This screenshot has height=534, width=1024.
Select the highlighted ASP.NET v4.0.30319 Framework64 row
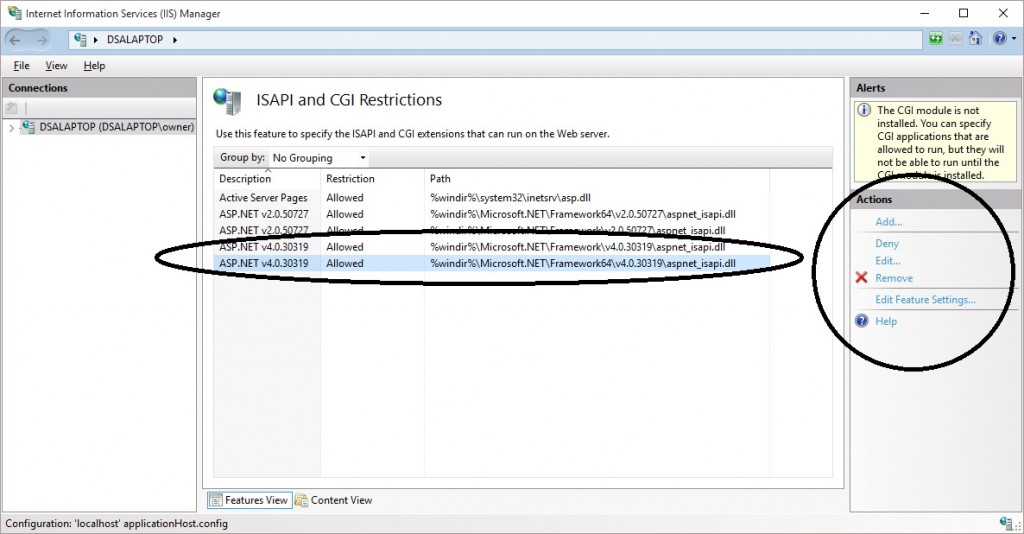click(491, 263)
